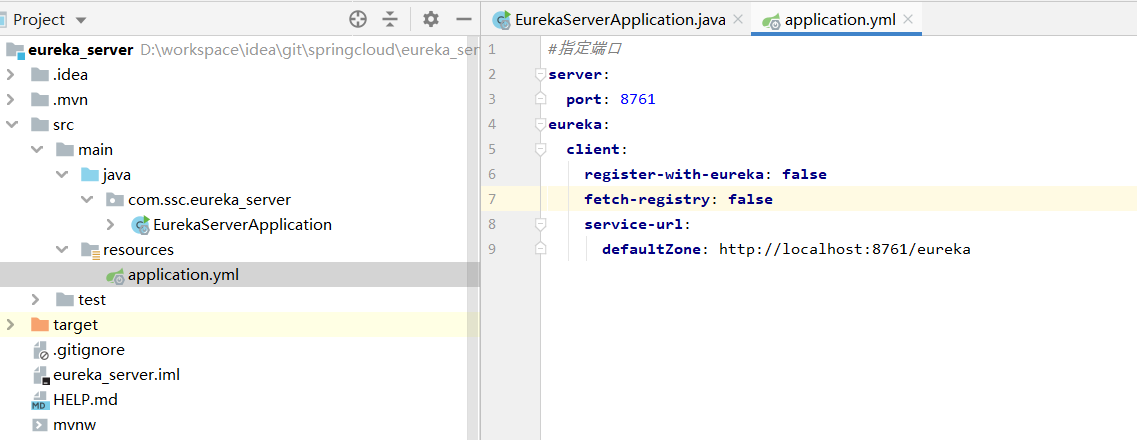Open the Project view dropdown arrow
Viewport: 1137px width, 440px height.
click(80, 20)
